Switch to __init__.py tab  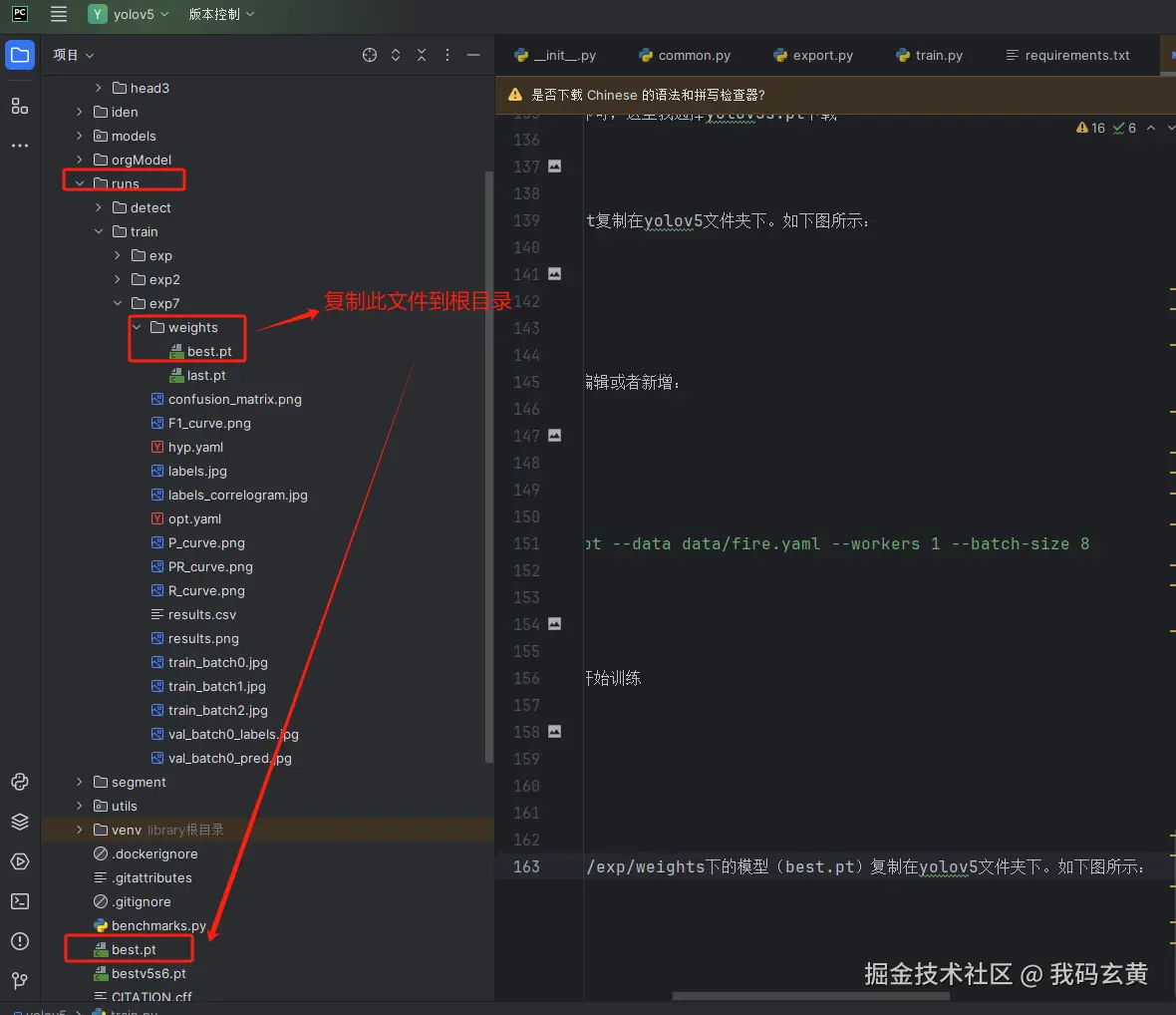click(555, 55)
